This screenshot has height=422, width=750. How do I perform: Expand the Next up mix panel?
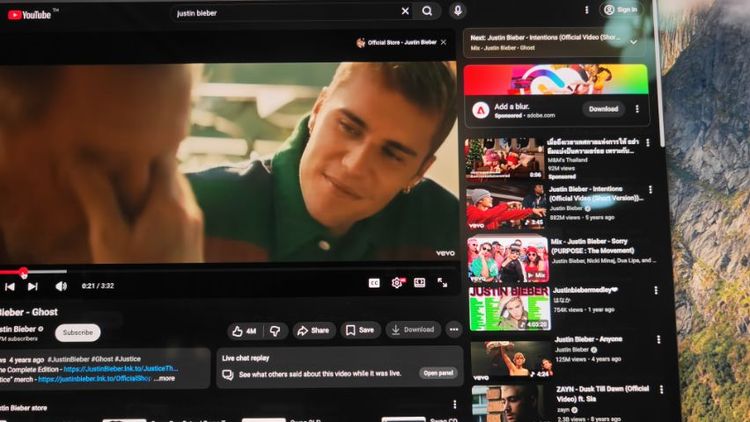click(x=633, y=43)
